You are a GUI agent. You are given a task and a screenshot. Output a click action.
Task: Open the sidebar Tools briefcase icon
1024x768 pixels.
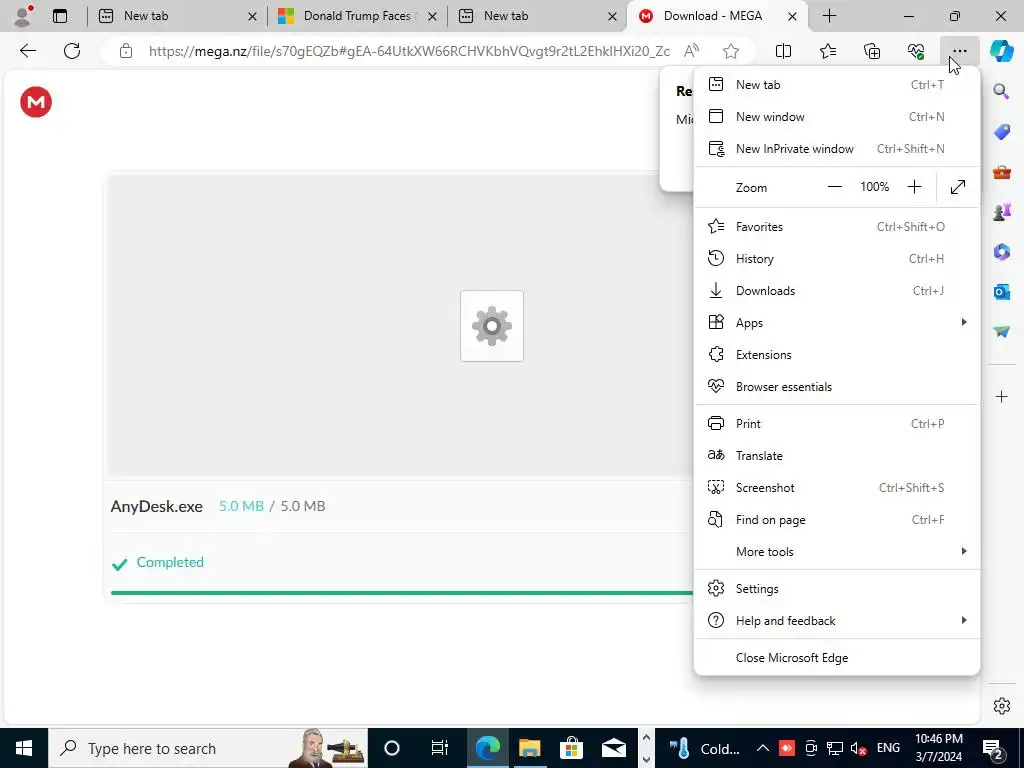pyautogui.click(x=1001, y=172)
